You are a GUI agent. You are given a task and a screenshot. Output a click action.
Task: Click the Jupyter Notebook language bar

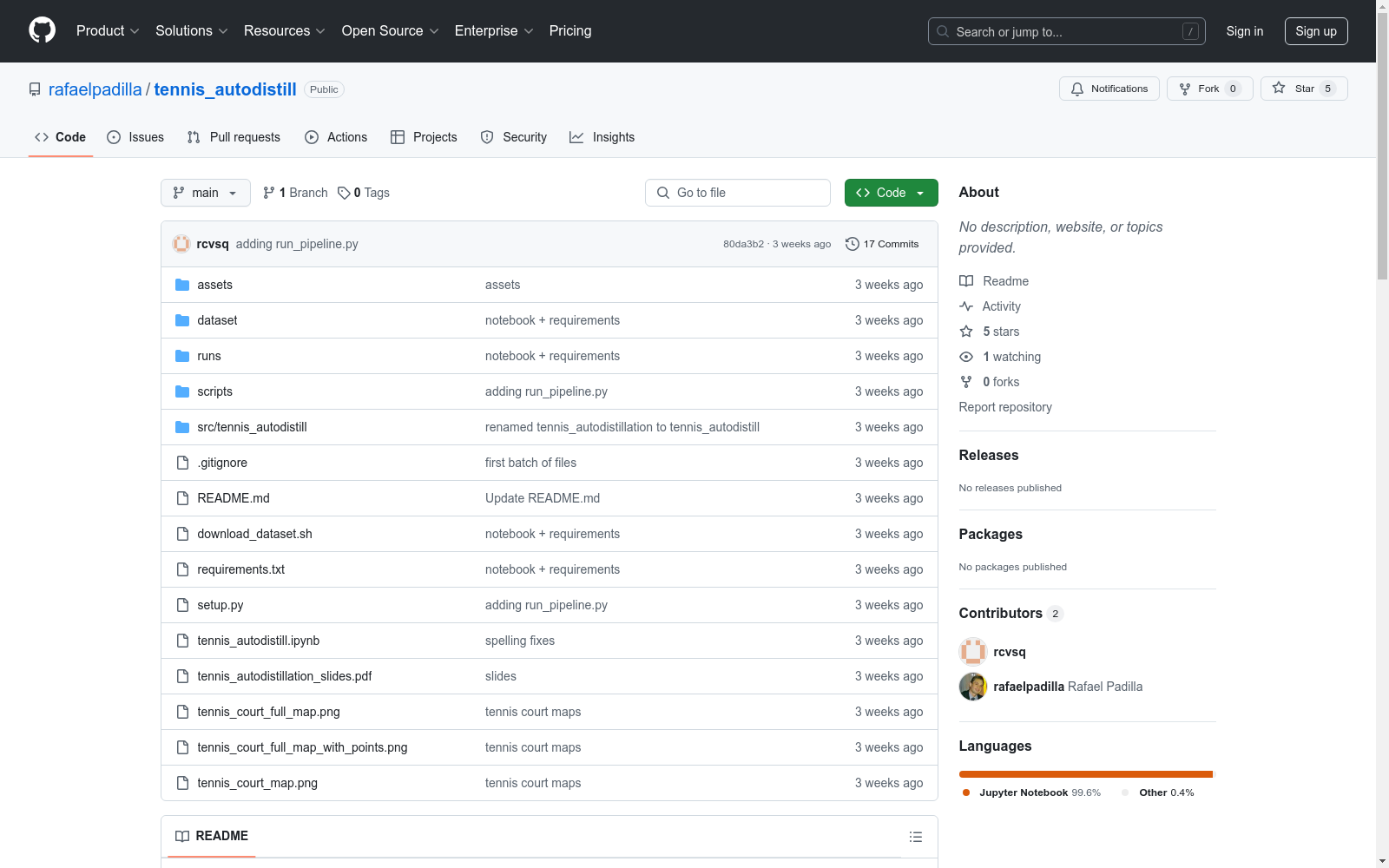point(1085,774)
